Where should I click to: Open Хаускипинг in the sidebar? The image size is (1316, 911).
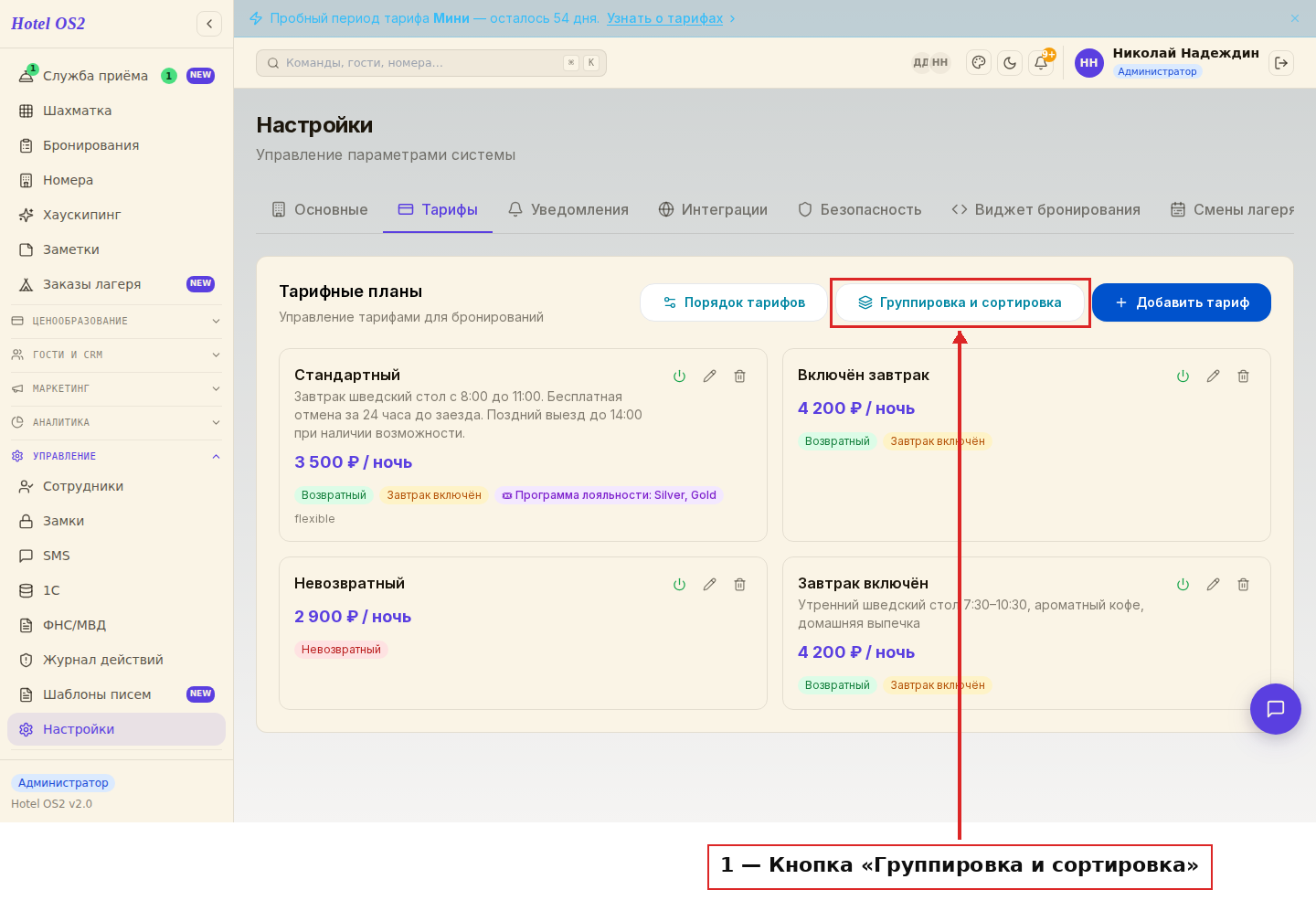pos(116,215)
